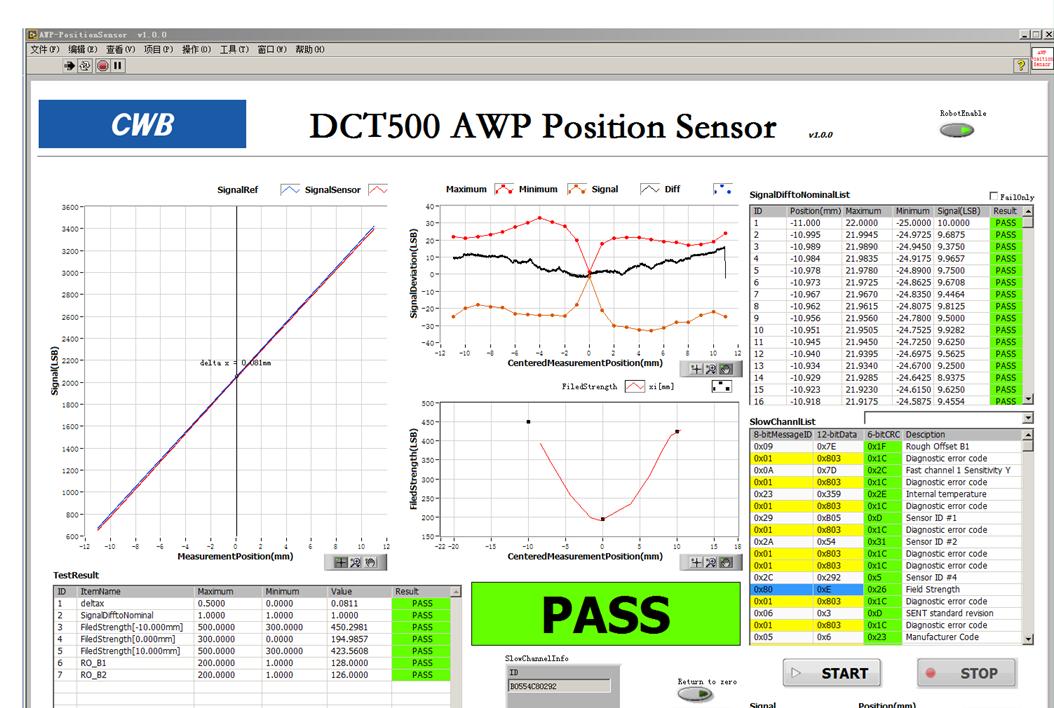Open the 项目(P) menu
The height and width of the screenshot is (708, 1054).
tap(159, 50)
